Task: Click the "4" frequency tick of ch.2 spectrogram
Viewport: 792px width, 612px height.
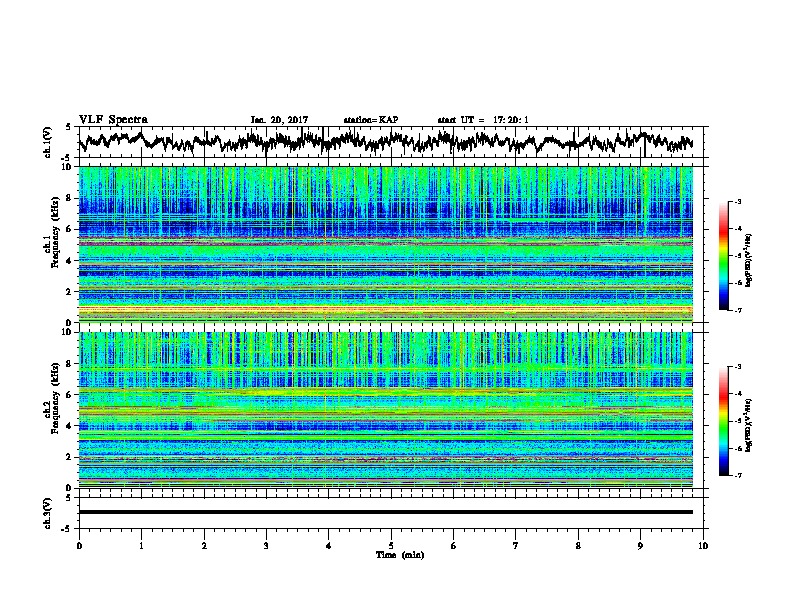Action: pos(71,426)
